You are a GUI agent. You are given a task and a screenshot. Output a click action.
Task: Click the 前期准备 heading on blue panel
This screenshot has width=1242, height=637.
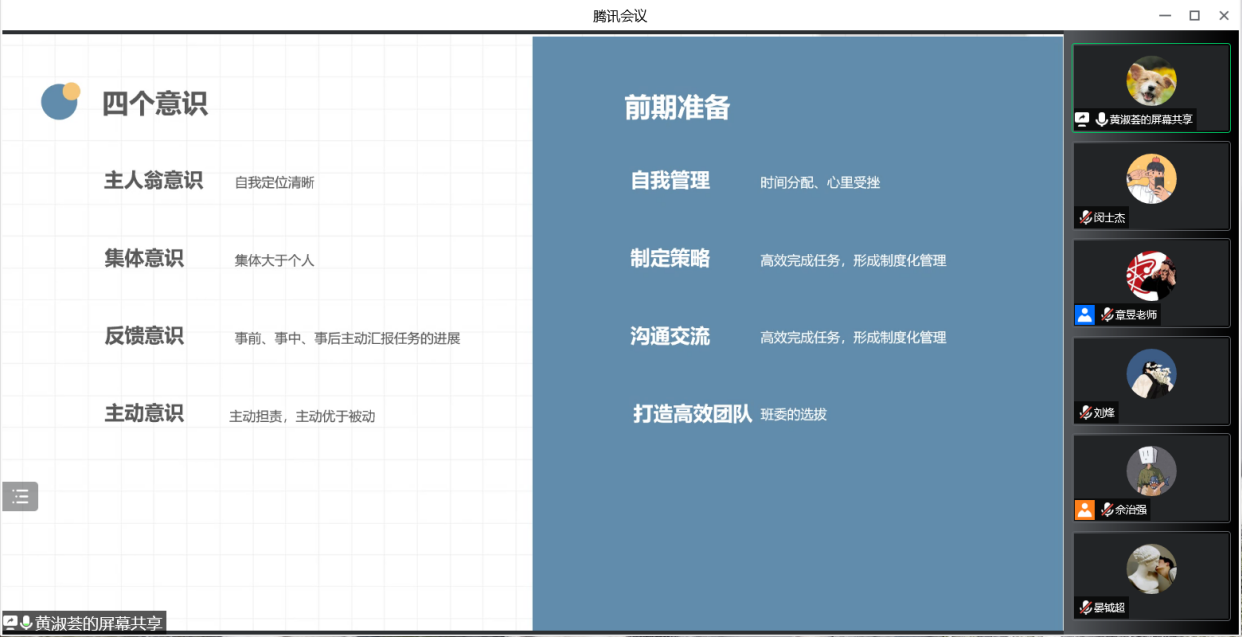coord(677,107)
